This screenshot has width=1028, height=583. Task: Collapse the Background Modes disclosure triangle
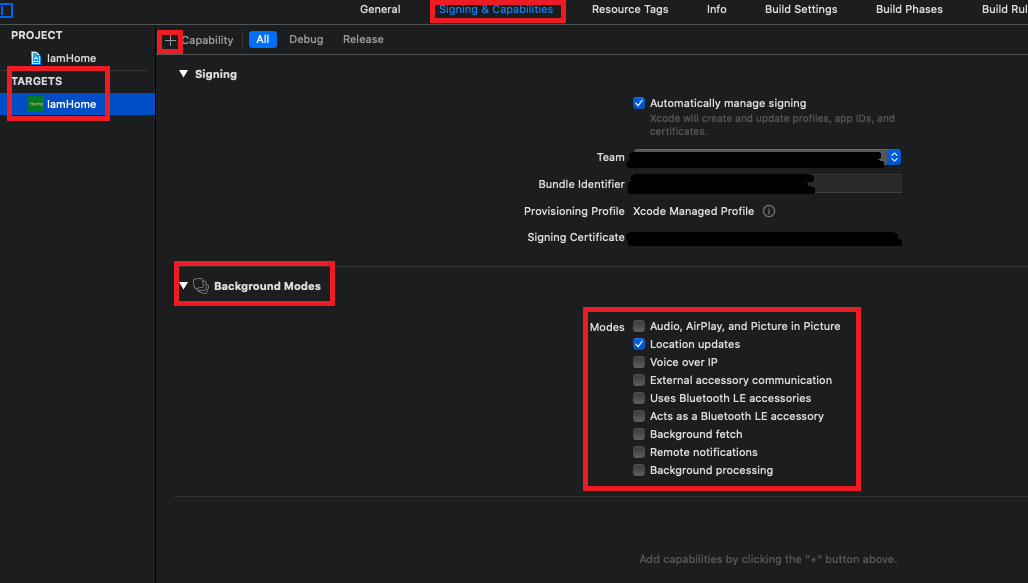(184, 286)
